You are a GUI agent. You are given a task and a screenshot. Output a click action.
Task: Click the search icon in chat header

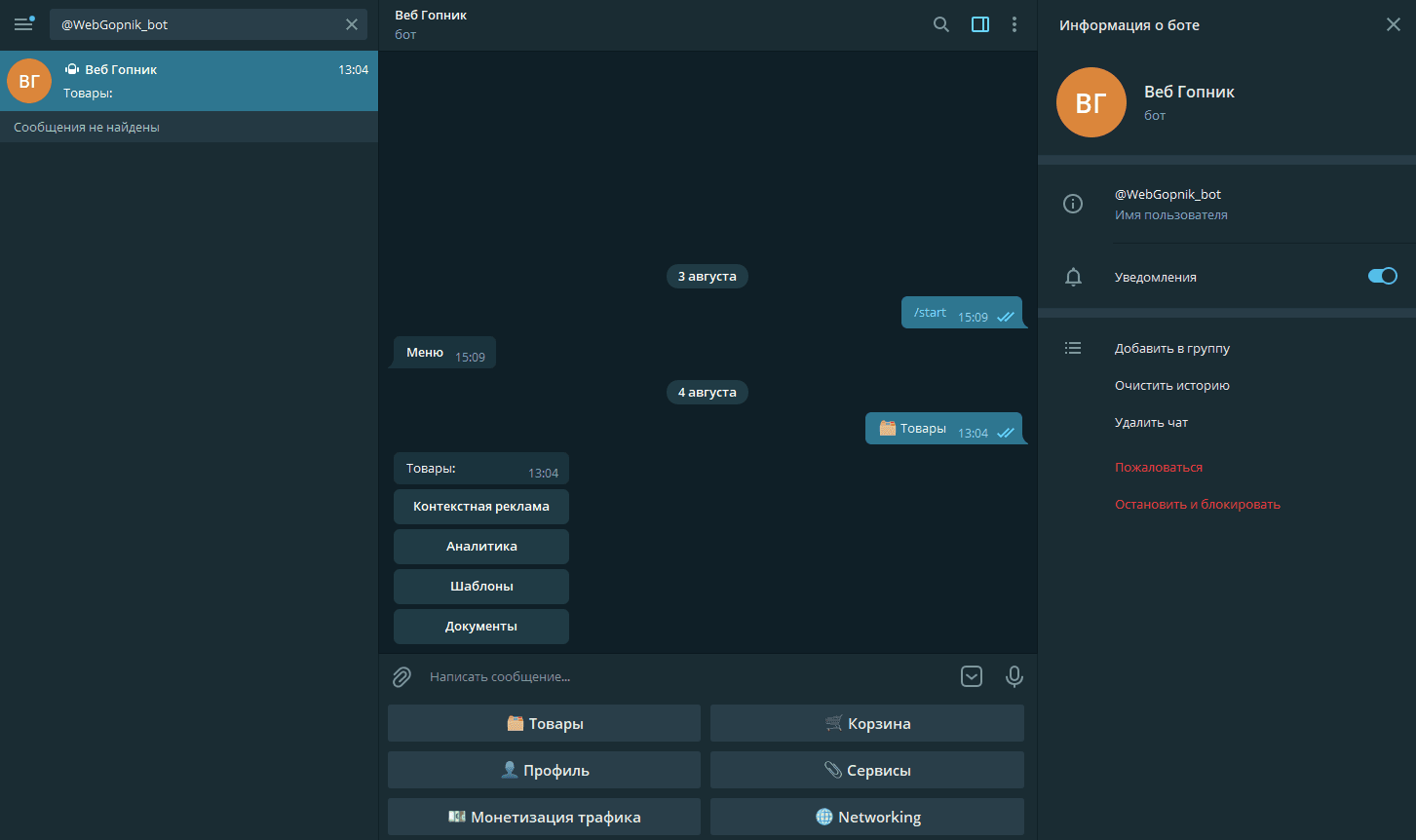[940, 24]
